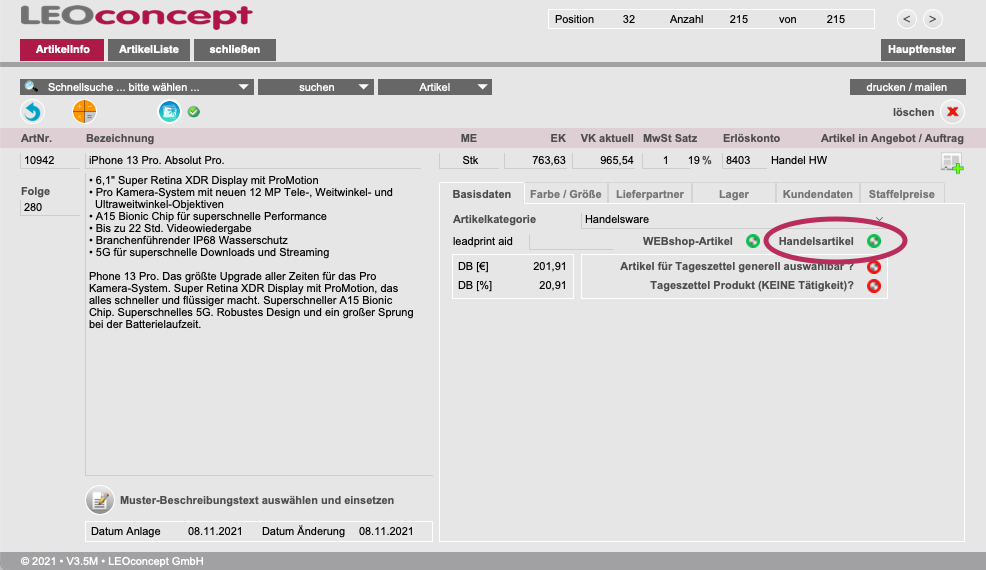Click the blue undo arrow icon
Viewport: 986px width, 570px height.
point(32,112)
